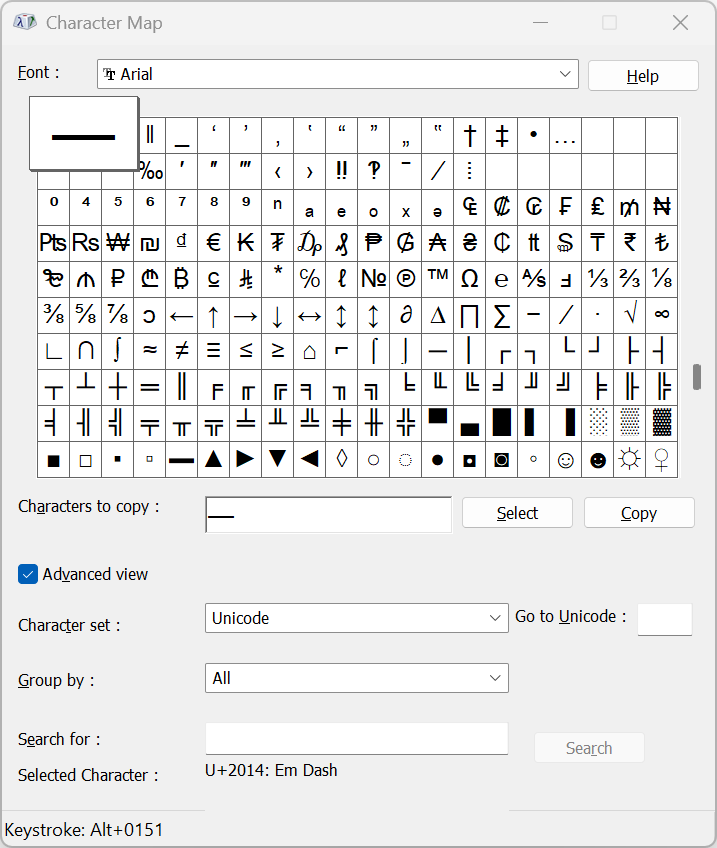The height and width of the screenshot is (848, 717).
Task: Uncheck the Advanced view checkbox
Action: [x=28, y=574]
